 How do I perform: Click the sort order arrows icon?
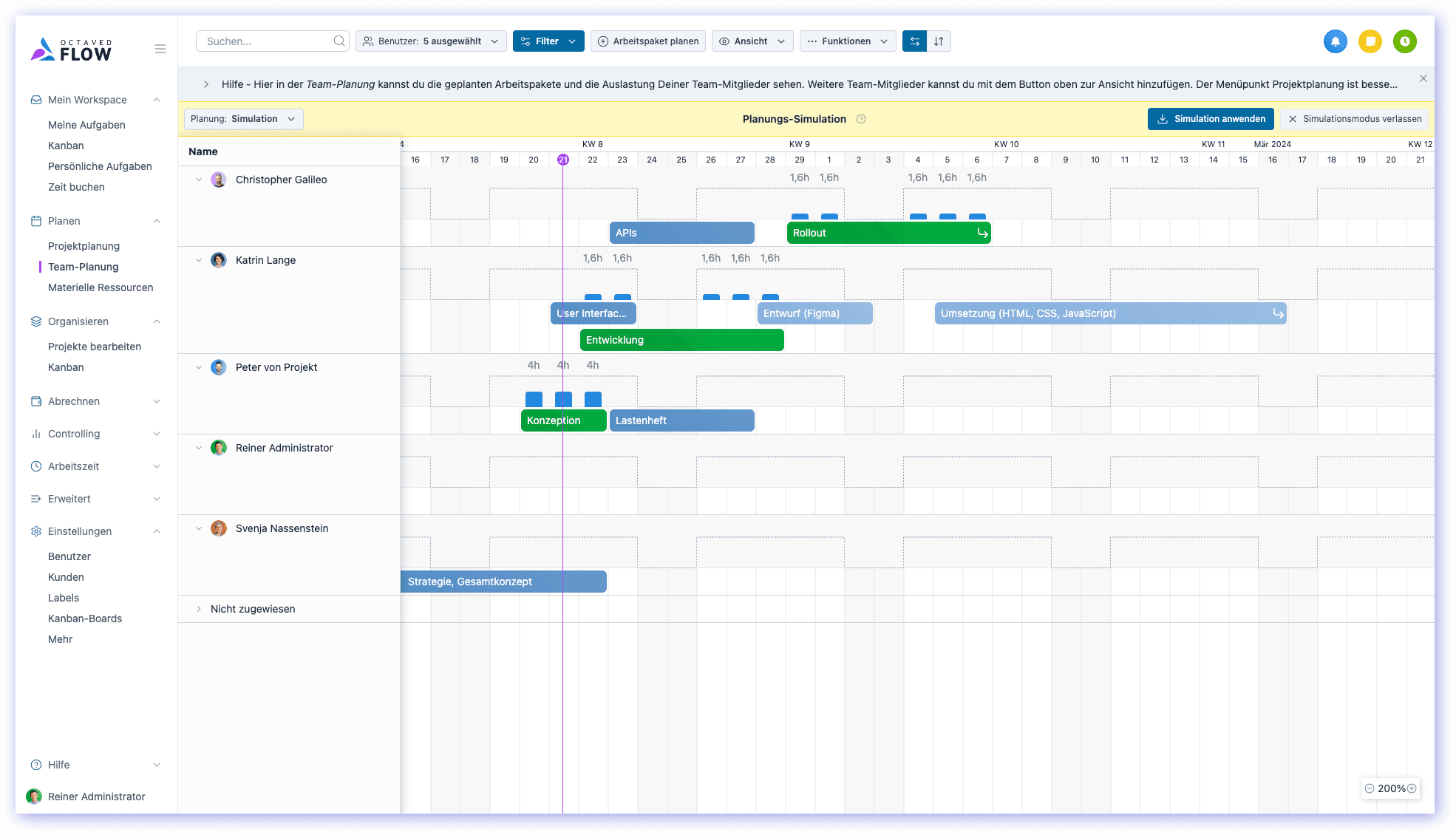pos(939,41)
